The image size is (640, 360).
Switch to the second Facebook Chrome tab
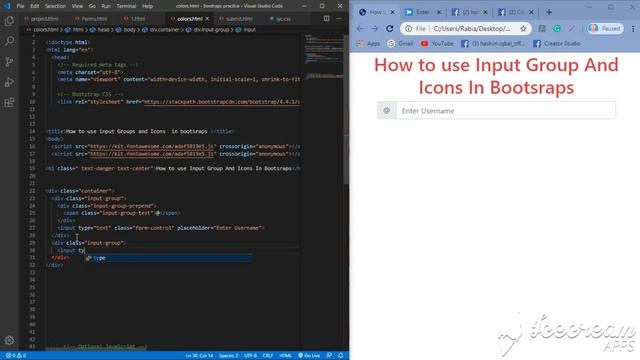coord(516,12)
